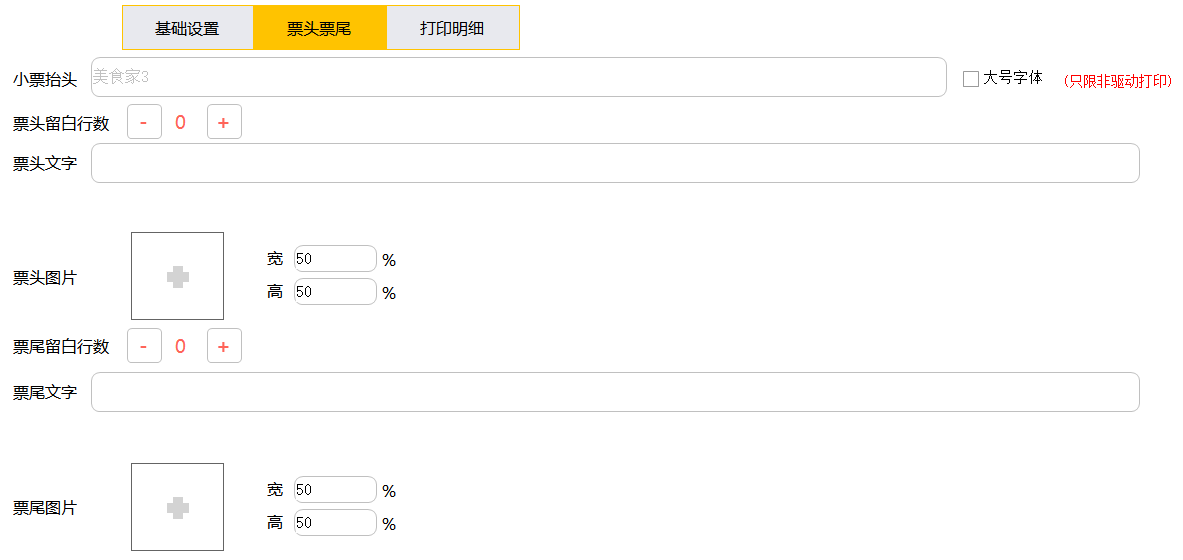Viewport: 1183px width, 560px height.
Task: Click 票头图片 width (宽) percentage field
Action: tap(335, 259)
